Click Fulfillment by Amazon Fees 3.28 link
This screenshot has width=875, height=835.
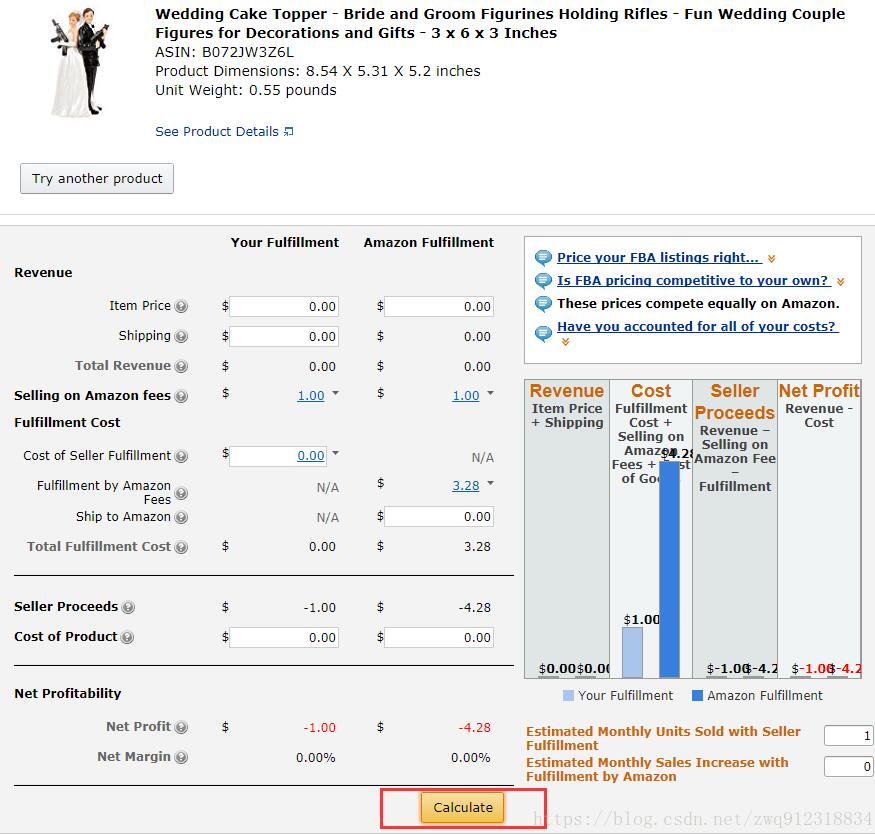pyautogui.click(x=466, y=486)
